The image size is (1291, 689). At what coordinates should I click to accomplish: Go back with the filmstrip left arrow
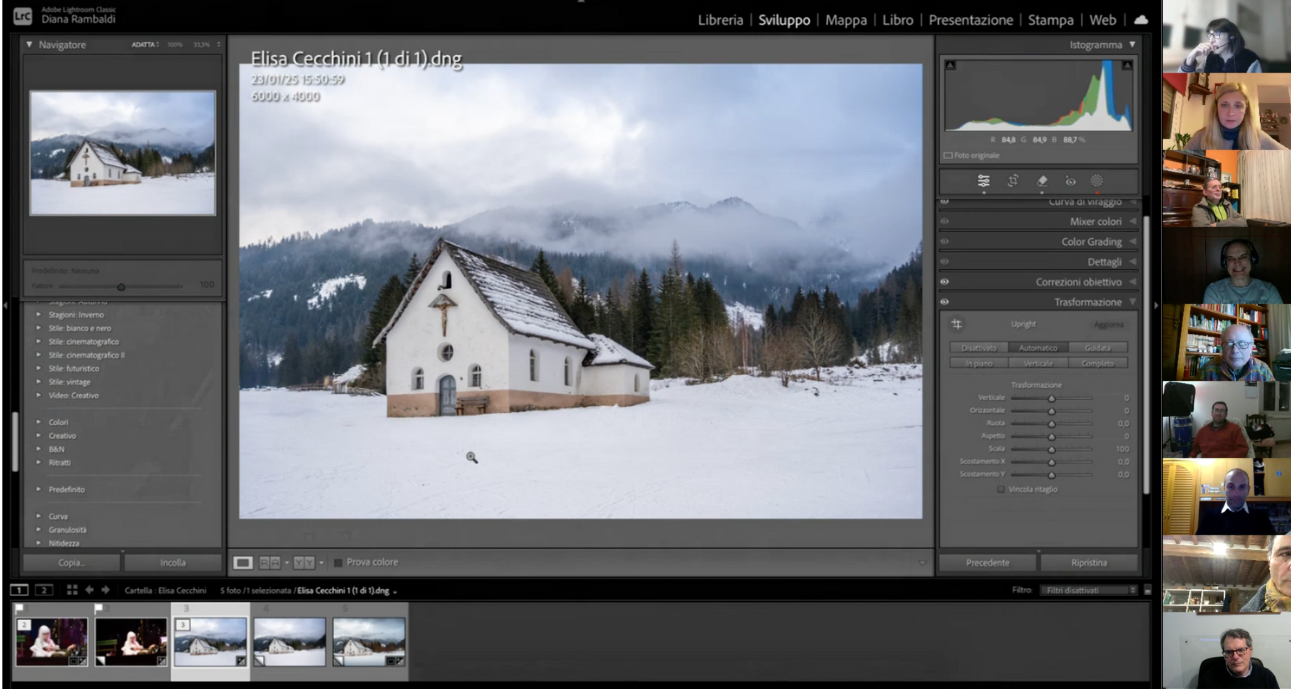(x=90, y=590)
